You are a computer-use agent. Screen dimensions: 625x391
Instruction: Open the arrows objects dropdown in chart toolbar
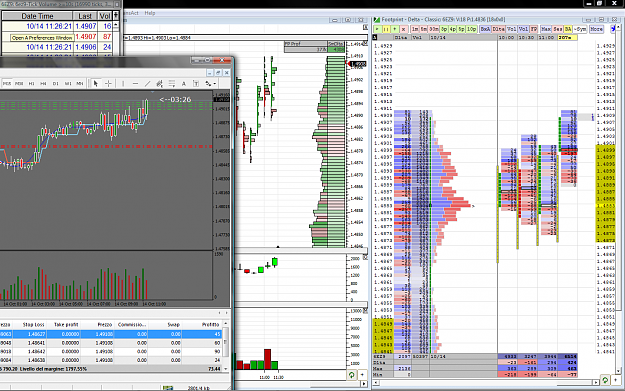(x=210, y=83)
